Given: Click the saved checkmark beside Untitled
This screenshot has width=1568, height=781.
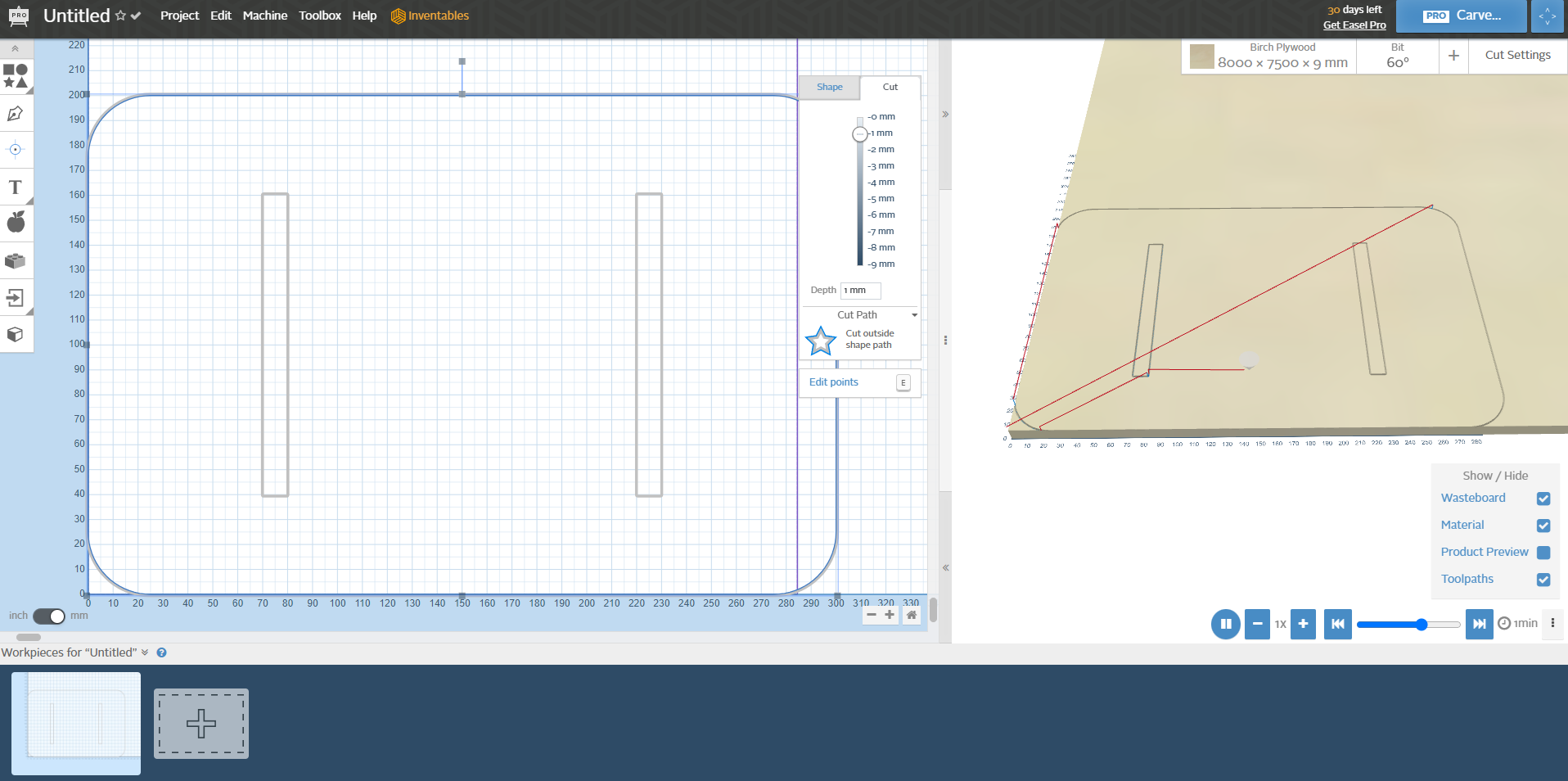Looking at the screenshot, I should click(x=136, y=16).
